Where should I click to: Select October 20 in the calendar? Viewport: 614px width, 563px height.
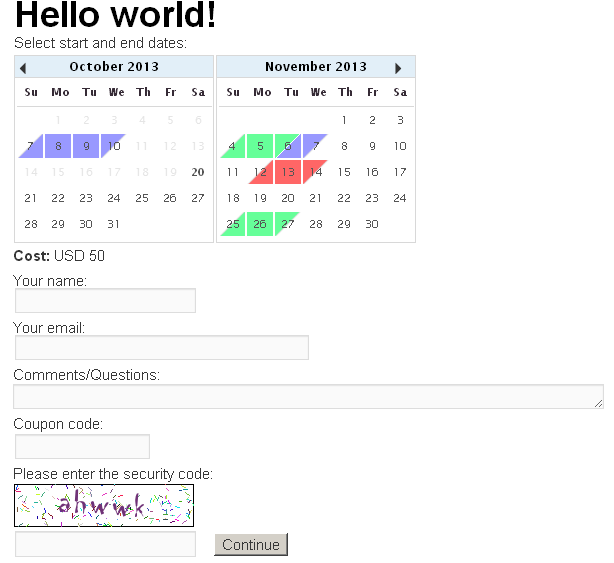pos(198,172)
